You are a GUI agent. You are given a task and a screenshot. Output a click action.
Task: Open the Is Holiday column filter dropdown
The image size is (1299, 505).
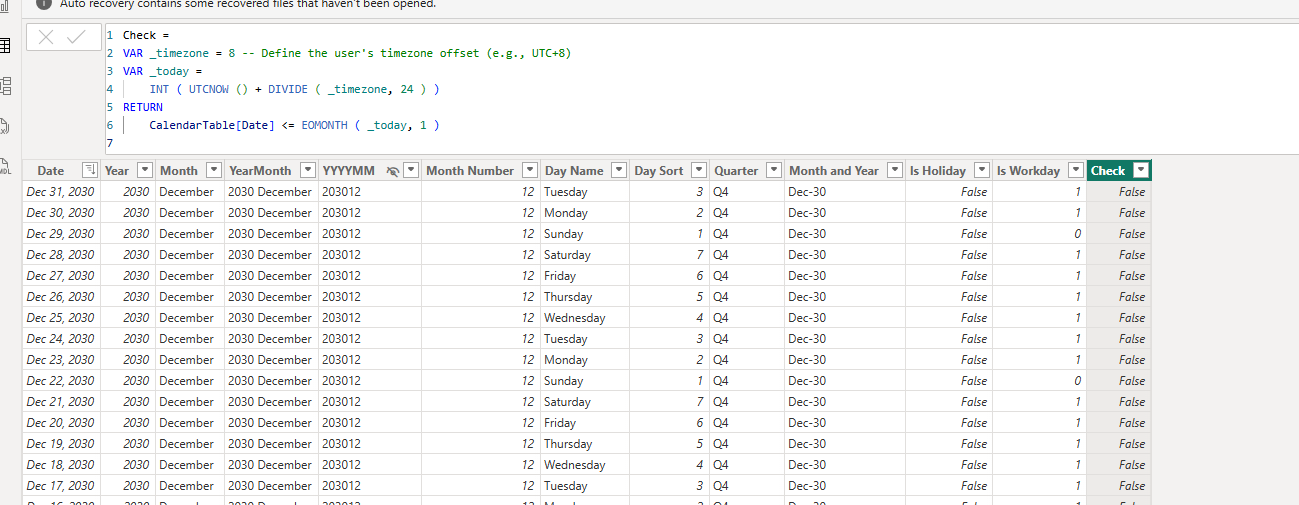(x=982, y=171)
